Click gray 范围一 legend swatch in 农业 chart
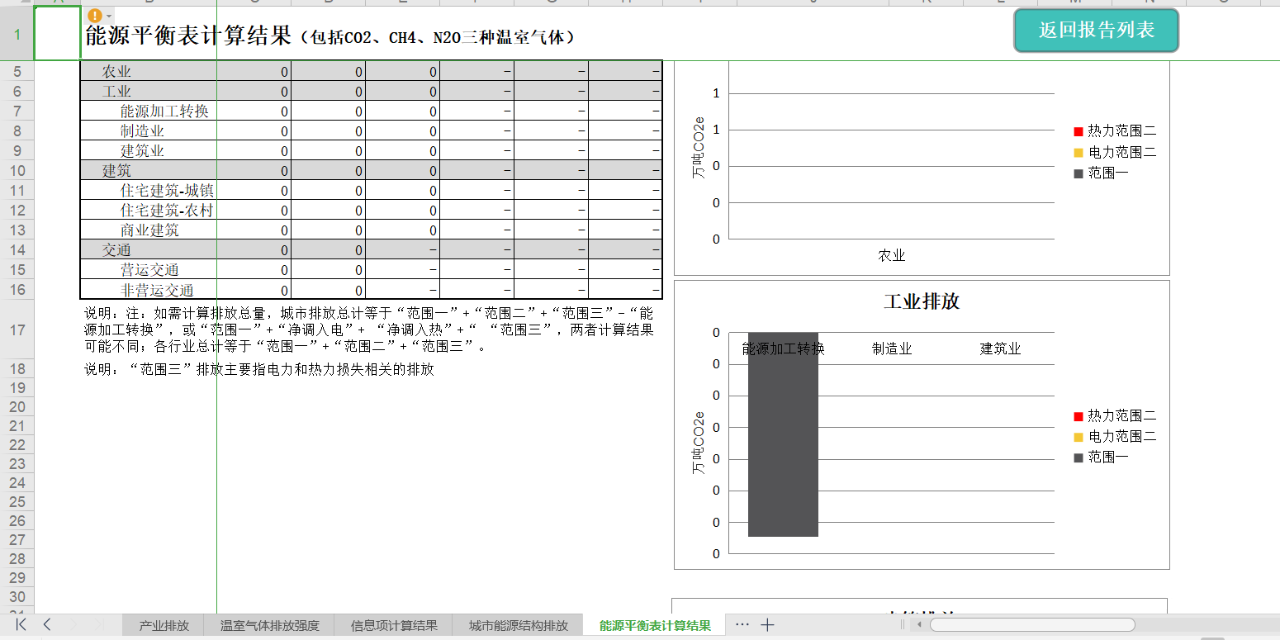This screenshot has width=1280, height=640. point(1078,173)
